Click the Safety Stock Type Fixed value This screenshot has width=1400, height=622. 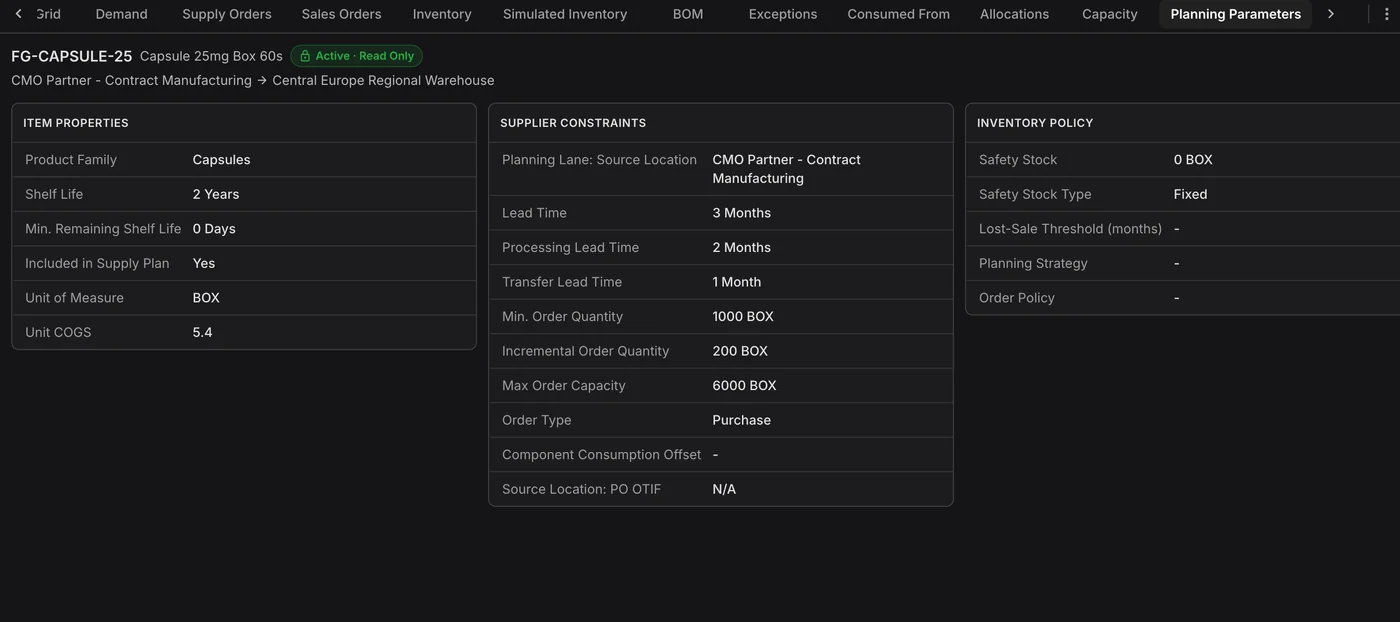coord(1191,194)
